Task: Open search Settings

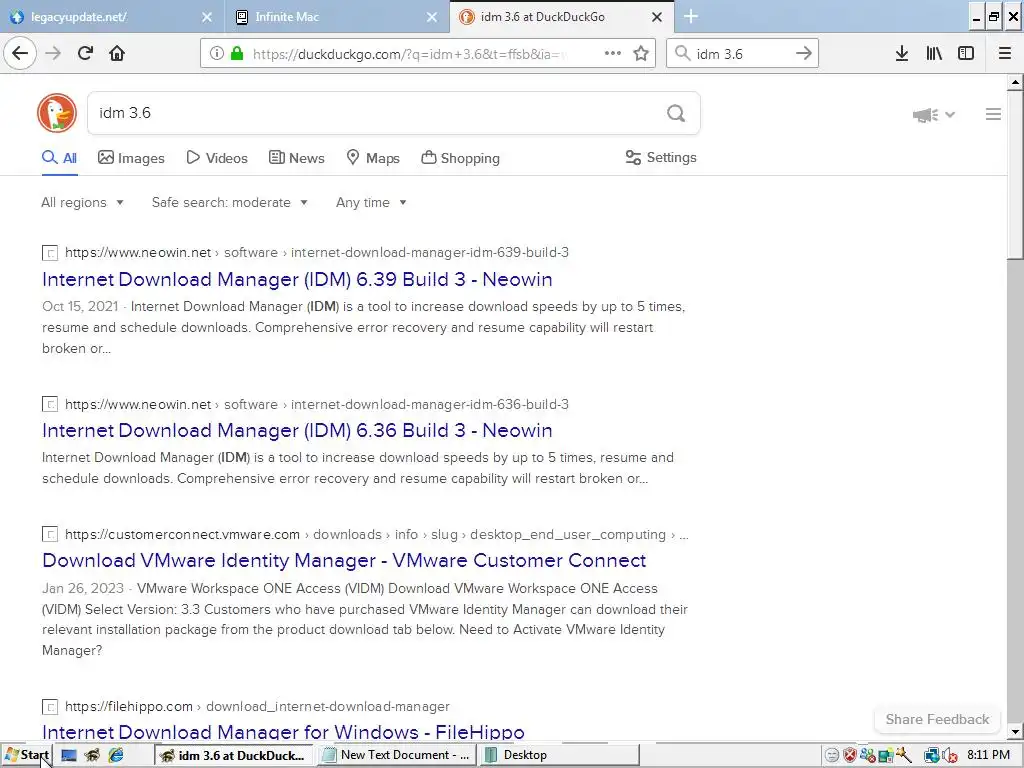Action: (x=661, y=157)
